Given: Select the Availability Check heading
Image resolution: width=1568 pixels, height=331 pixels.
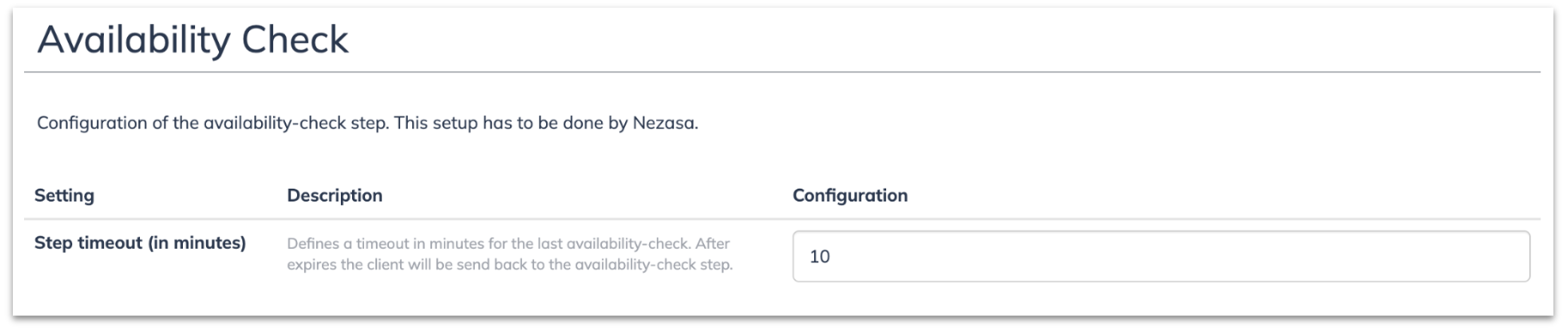Looking at the screenshot, I should click(193, 40).
